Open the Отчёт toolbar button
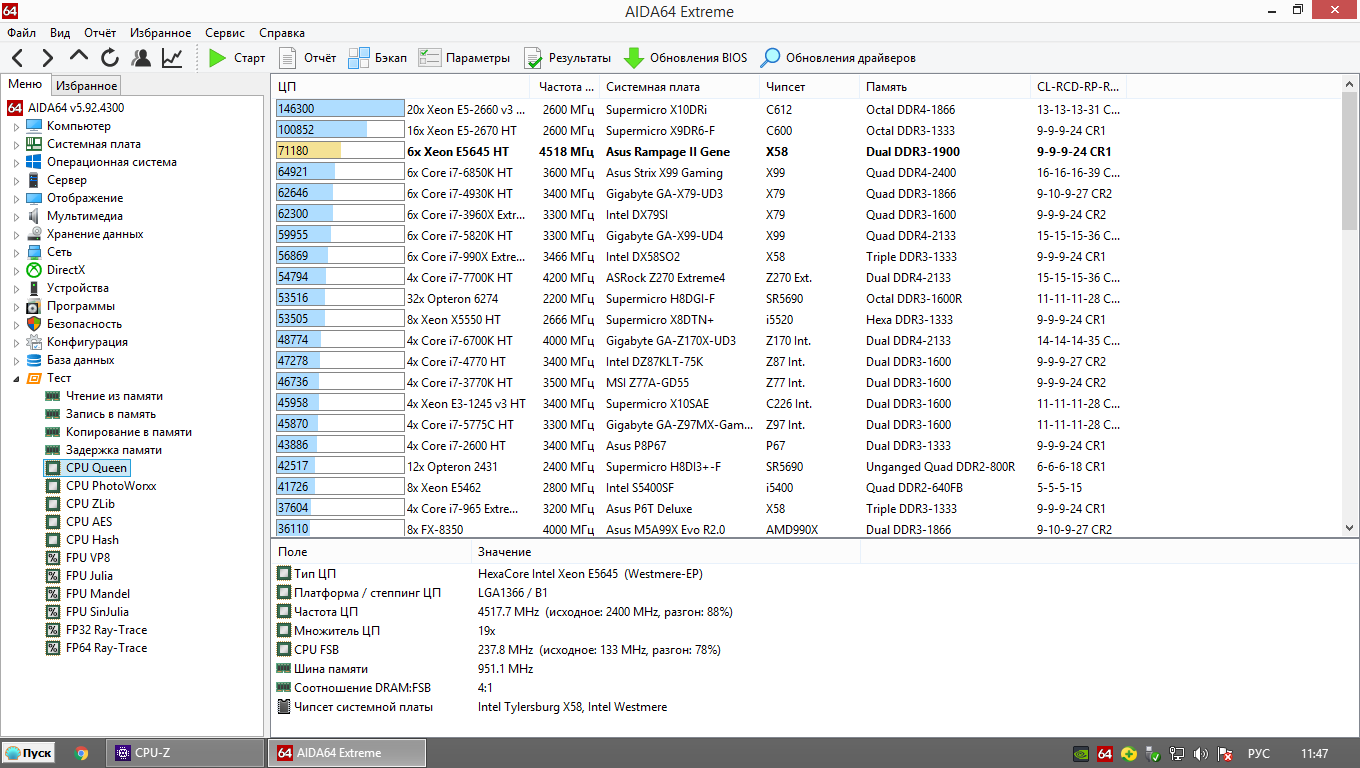 tap(307, 58)
